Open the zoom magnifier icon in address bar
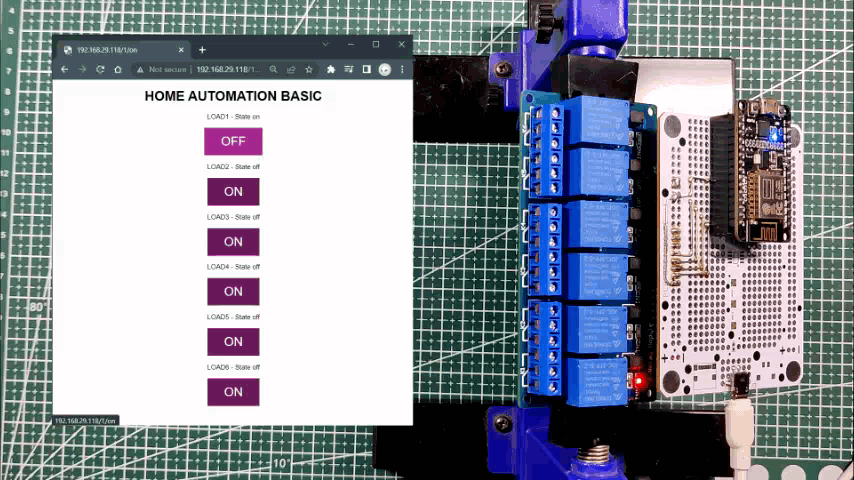 [273, 70]
